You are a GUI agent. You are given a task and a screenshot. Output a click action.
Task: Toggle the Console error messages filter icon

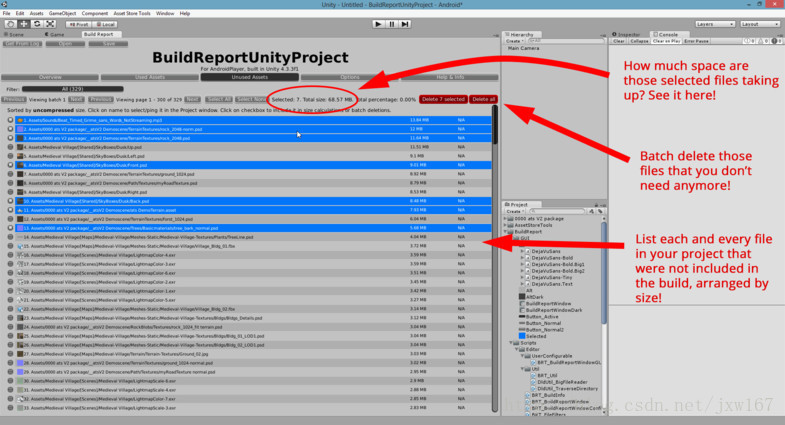776,41
